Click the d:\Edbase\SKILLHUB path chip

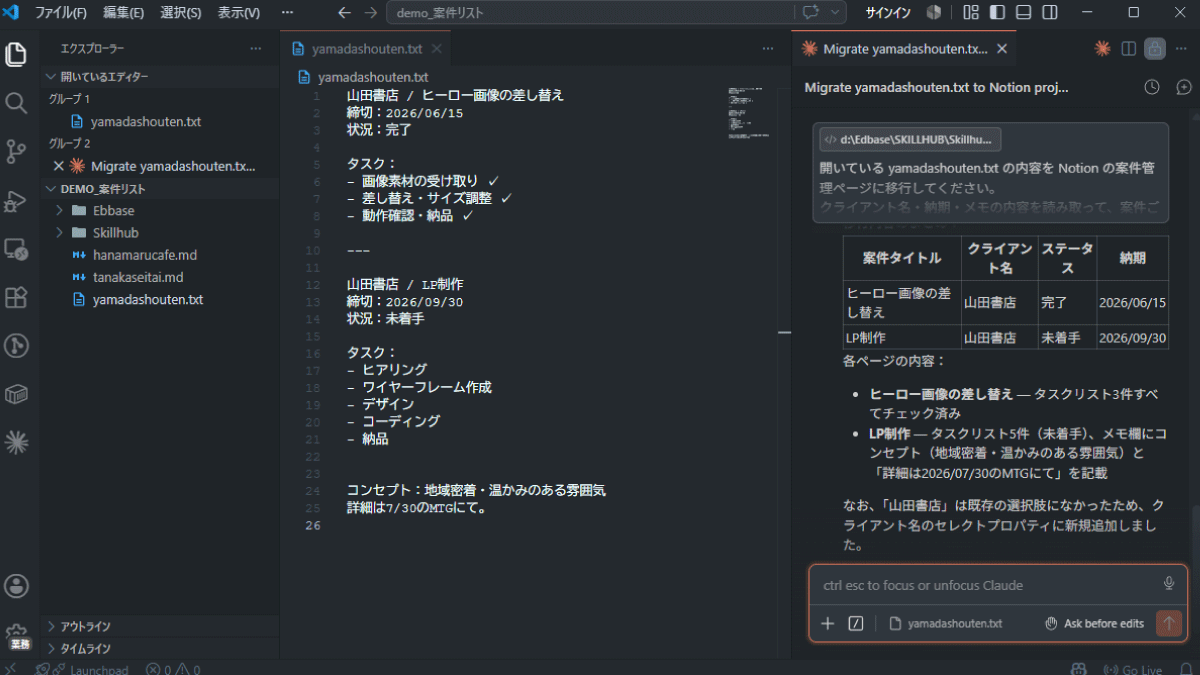(x=910, y=140)
